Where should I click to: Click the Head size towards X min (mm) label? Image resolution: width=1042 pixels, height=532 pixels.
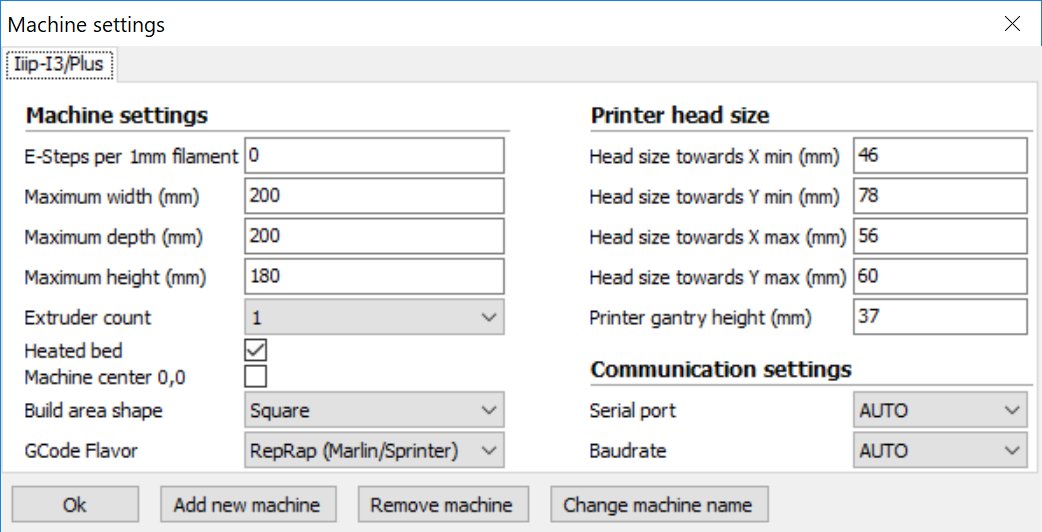coord(714,157)
